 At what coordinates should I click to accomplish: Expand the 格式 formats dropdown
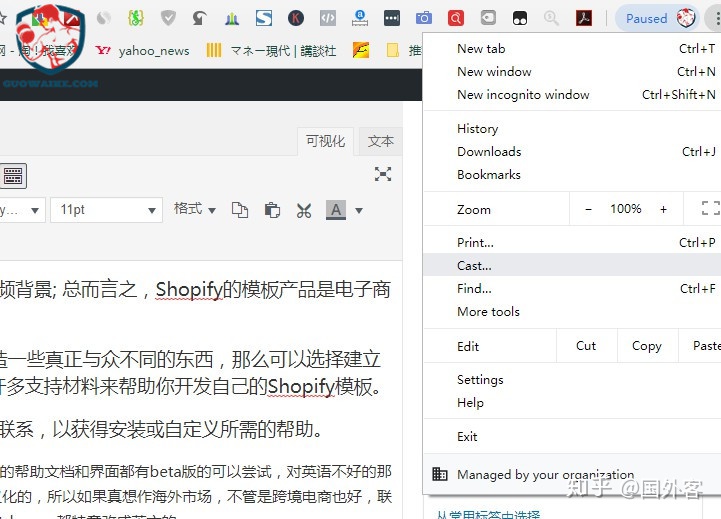pyautogui.click(x=194, y=209)
